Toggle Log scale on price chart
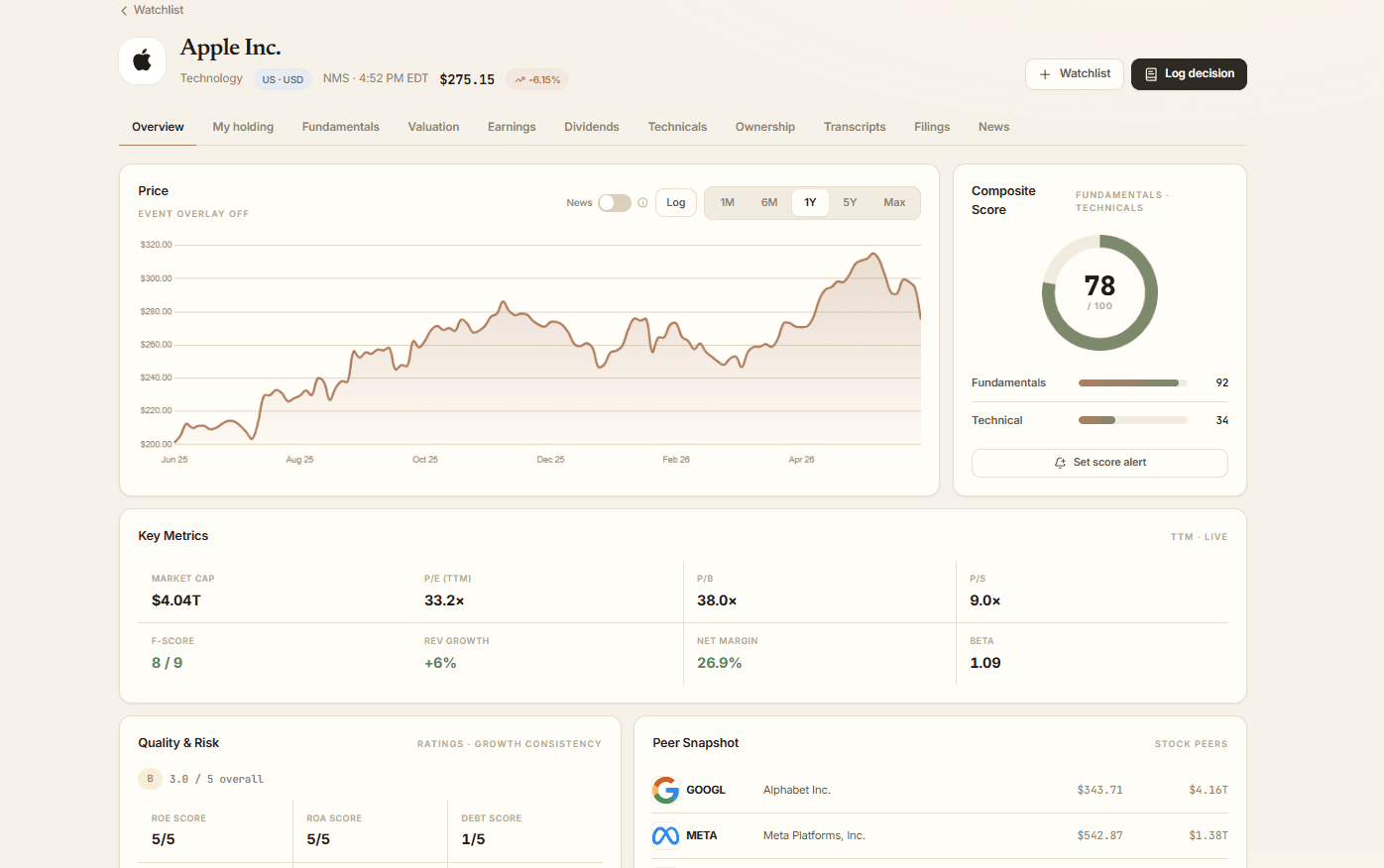The image size is (1384, 868). click(x=676, y=203)
